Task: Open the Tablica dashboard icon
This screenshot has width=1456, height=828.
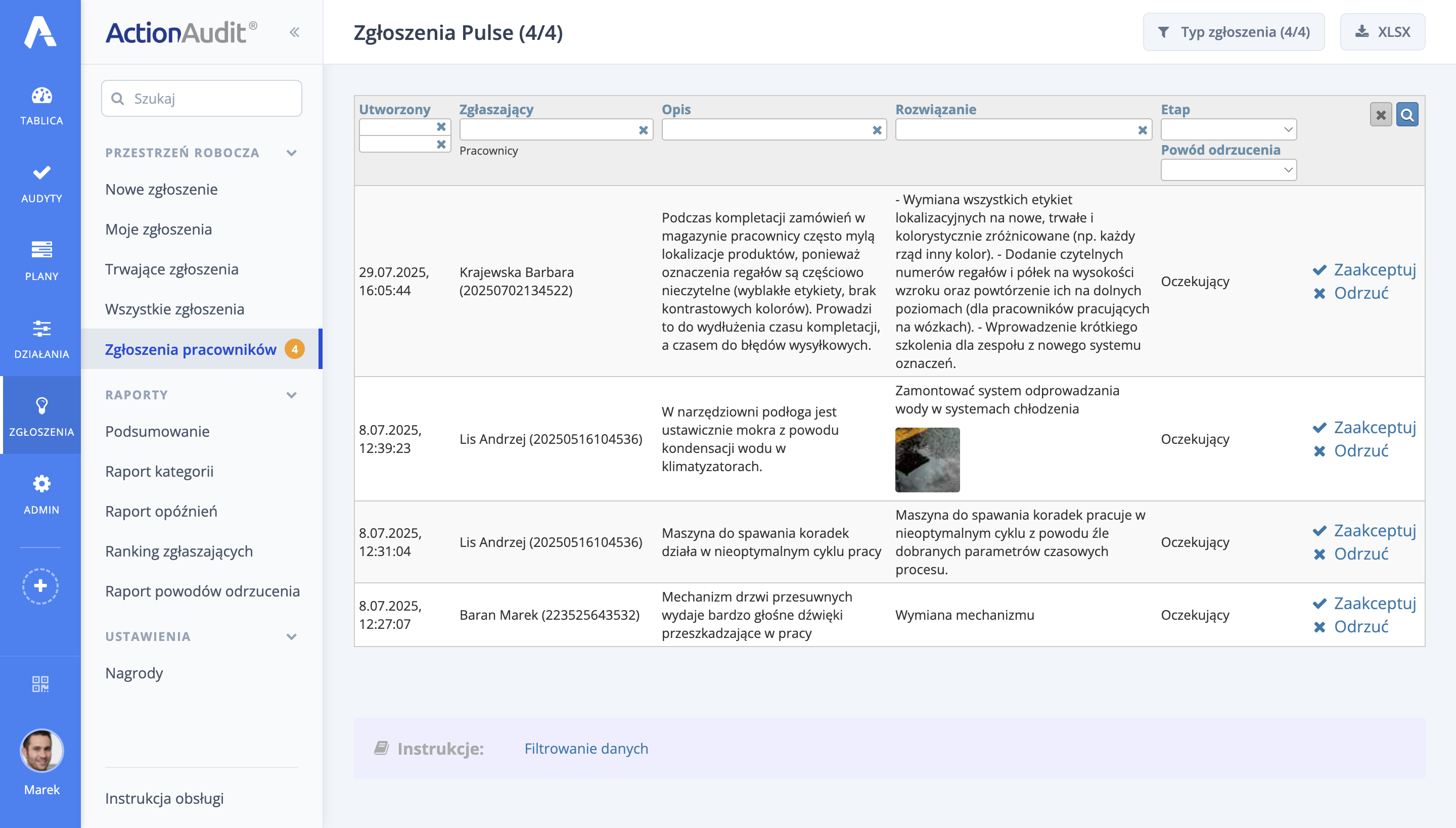Action: pyautogui.click(x=40, y=95)
